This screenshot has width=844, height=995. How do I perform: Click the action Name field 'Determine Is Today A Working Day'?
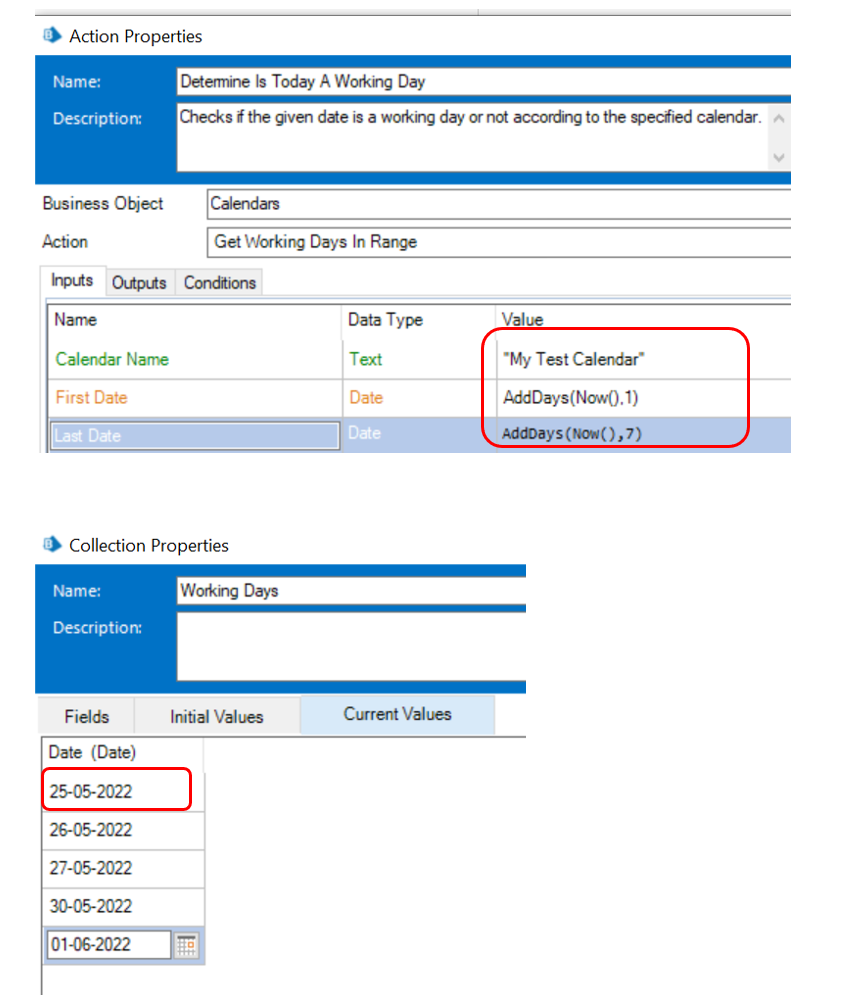tap(484, 82)
